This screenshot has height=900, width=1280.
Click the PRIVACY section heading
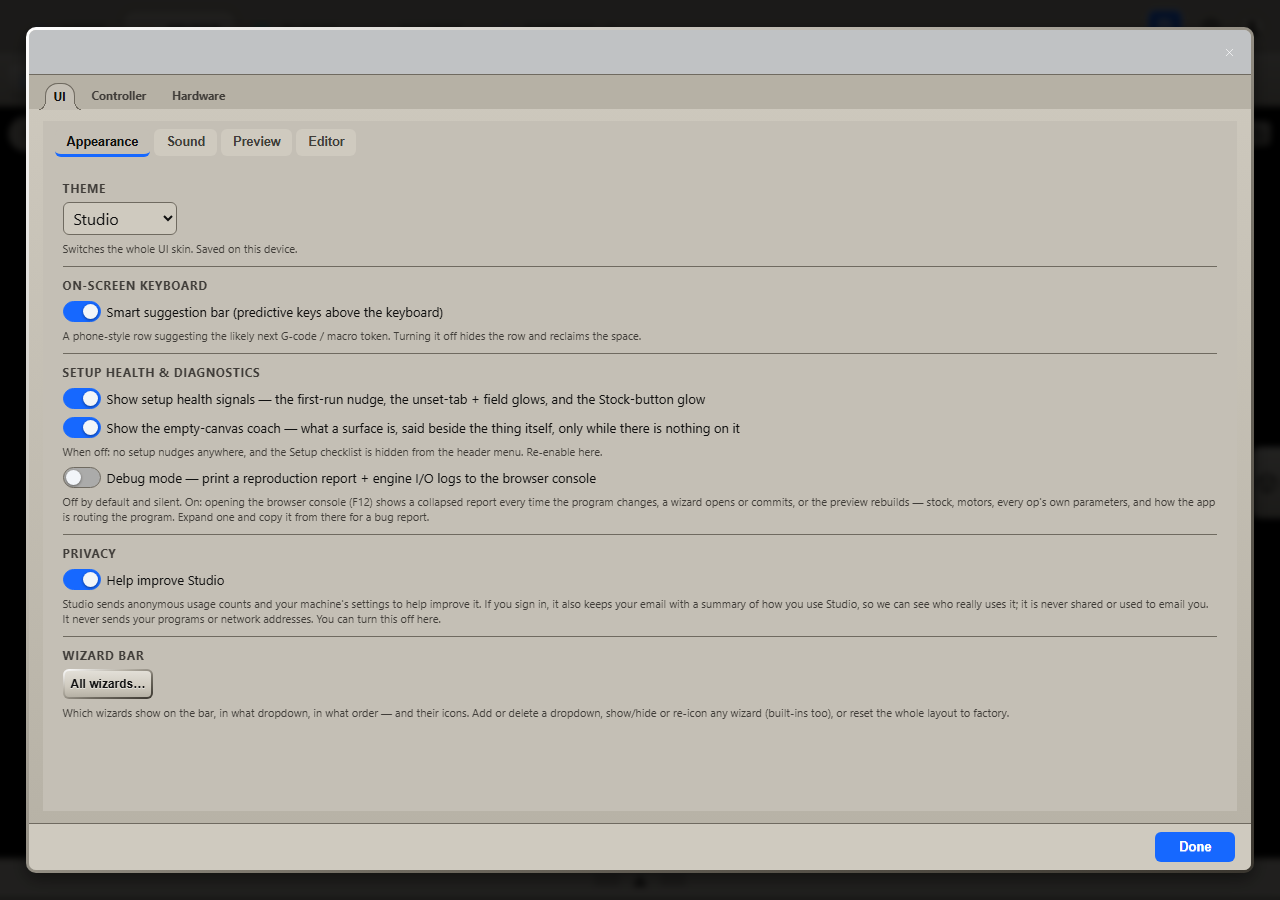89,554
